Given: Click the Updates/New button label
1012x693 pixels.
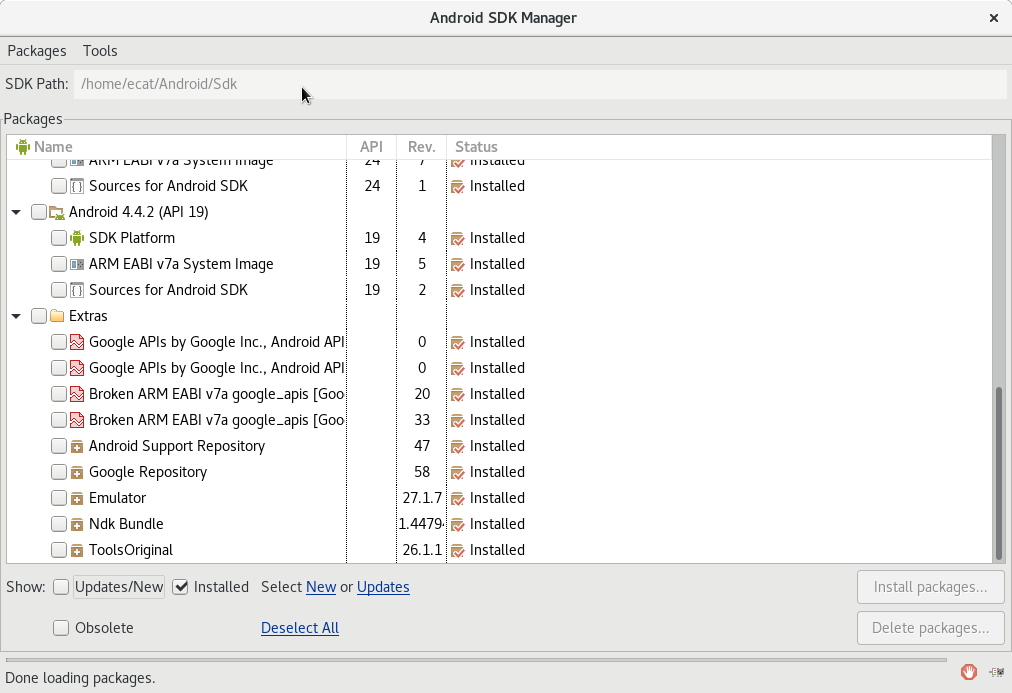Looking at the screenshot, I should coord(119,587).
